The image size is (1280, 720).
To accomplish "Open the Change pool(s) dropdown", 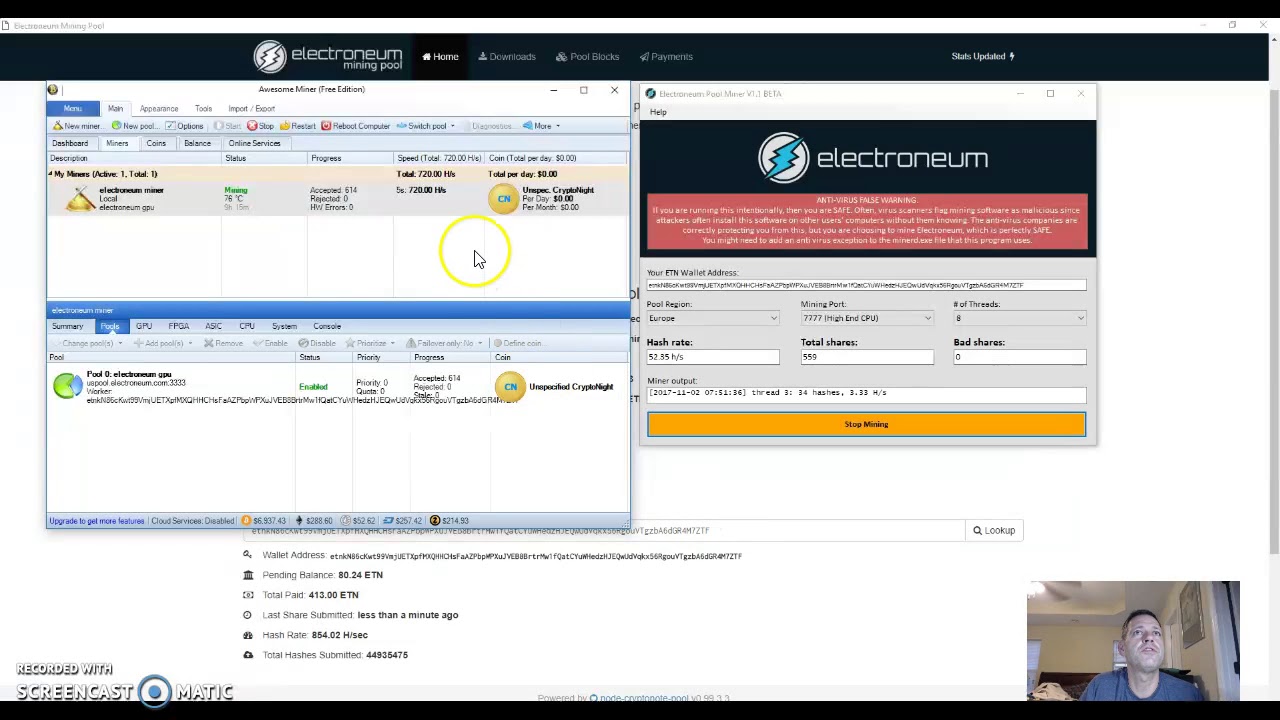I will (x=87, y=343).
